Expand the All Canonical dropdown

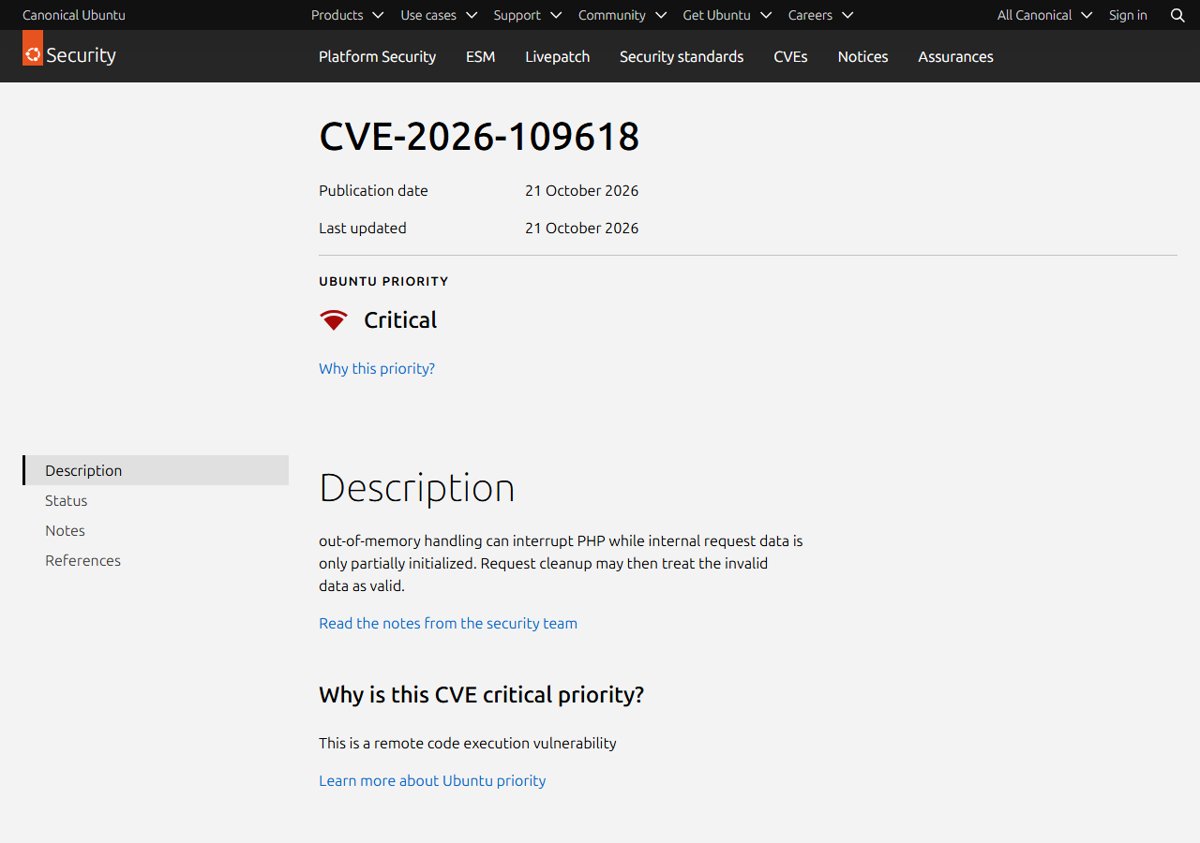[x=1044, y=15]
